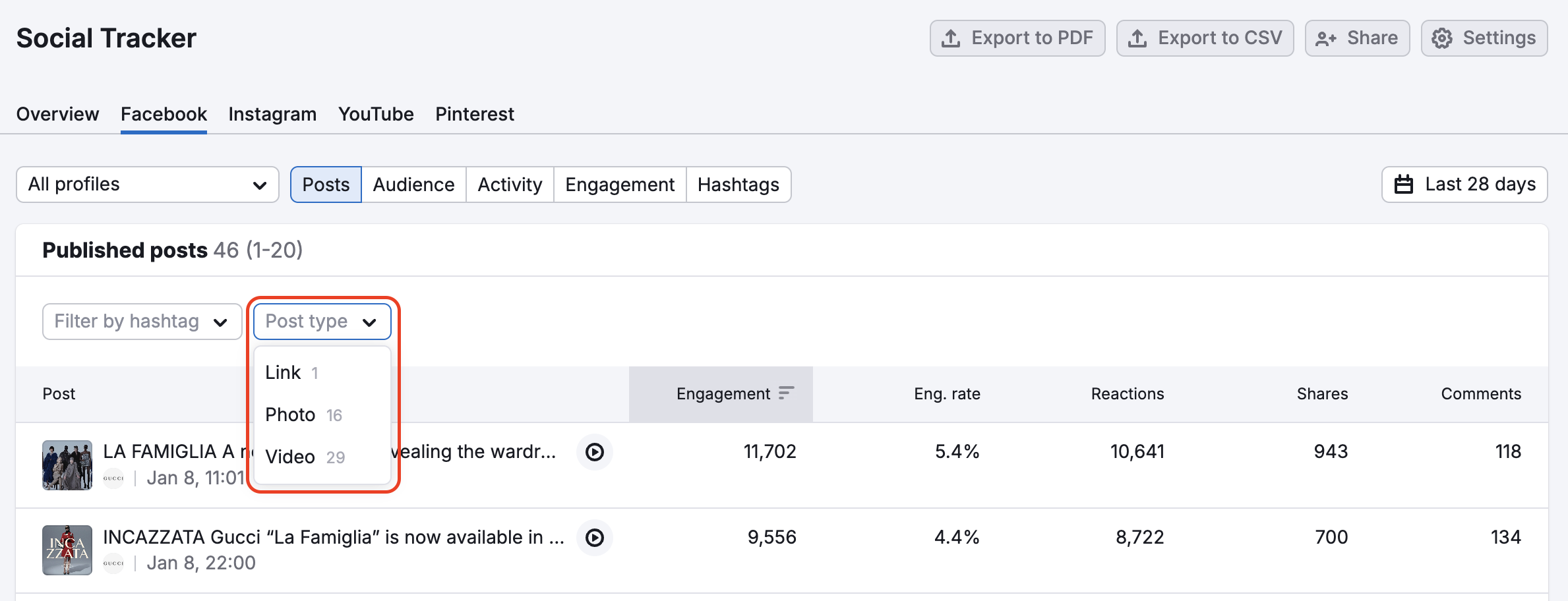The height and width of the screenshot is (601, 1568).
Task: Select Video from the post type list
Action: coord(289,456)
